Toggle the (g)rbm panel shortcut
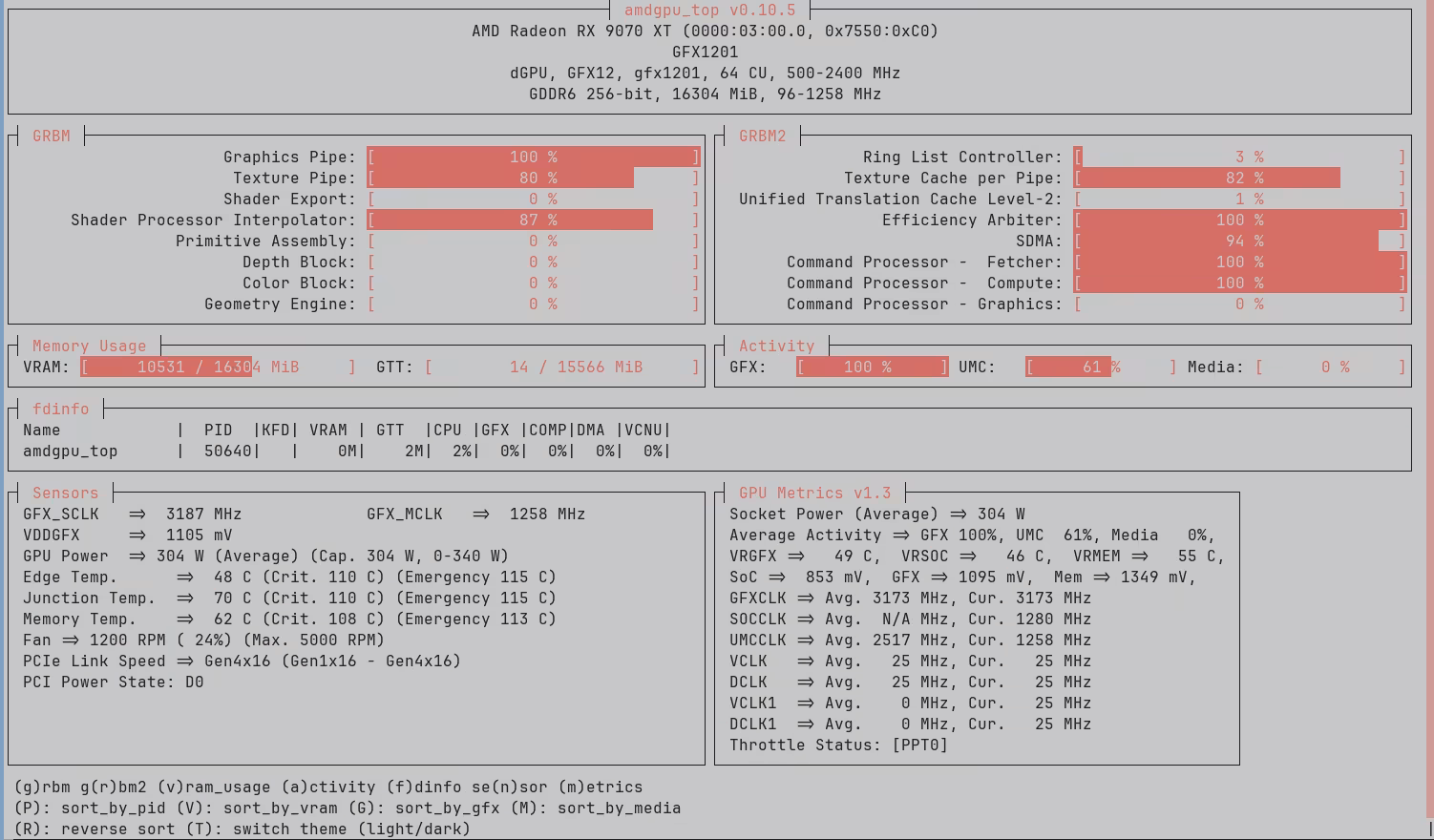Screen dimensions: 1434x840 [x=41, y=787]
